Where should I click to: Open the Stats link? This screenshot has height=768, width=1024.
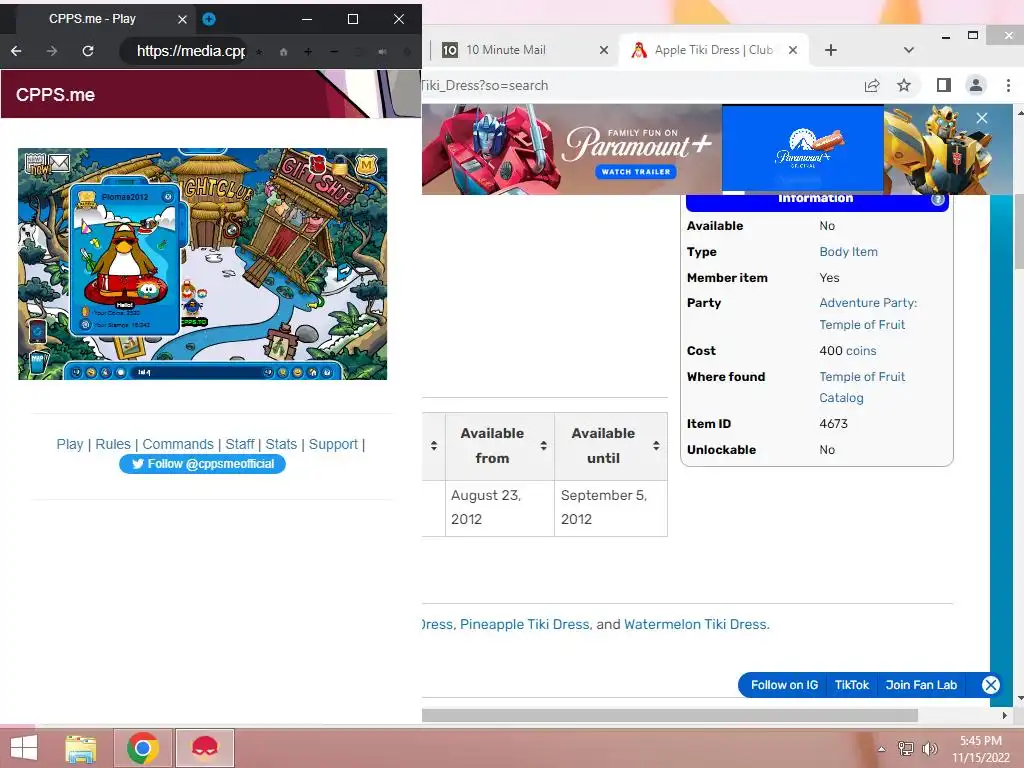[x=281, y=444]
